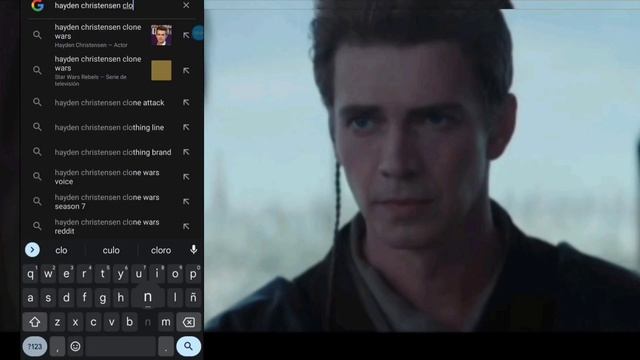The width and height of the screenshot is (640, 360).
Task: Magnifier icon beside 'clone wars voice' suggestion
Action: coord(37,176)
